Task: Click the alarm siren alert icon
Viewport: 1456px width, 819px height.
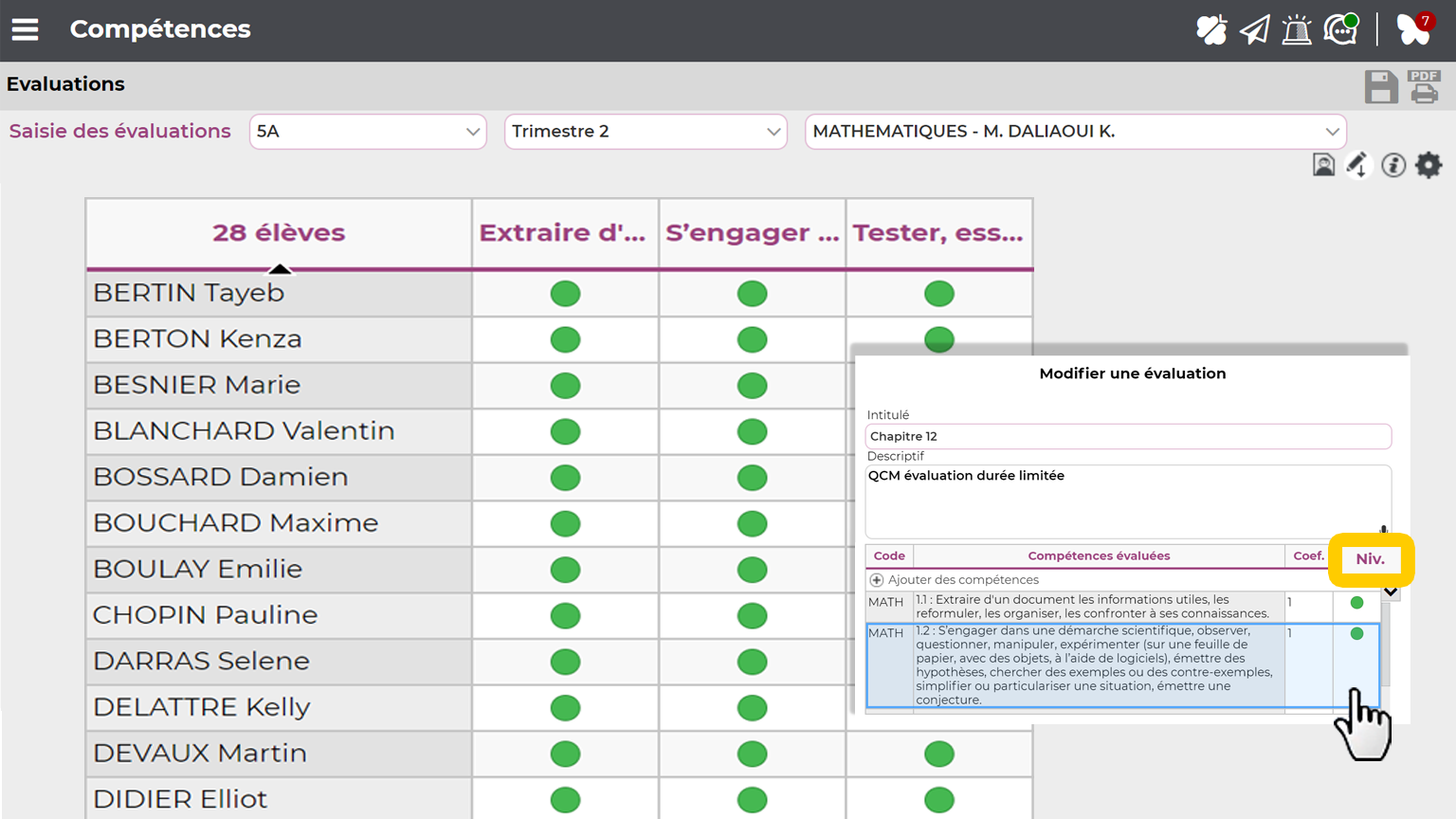Action: tap(1297, 30)
